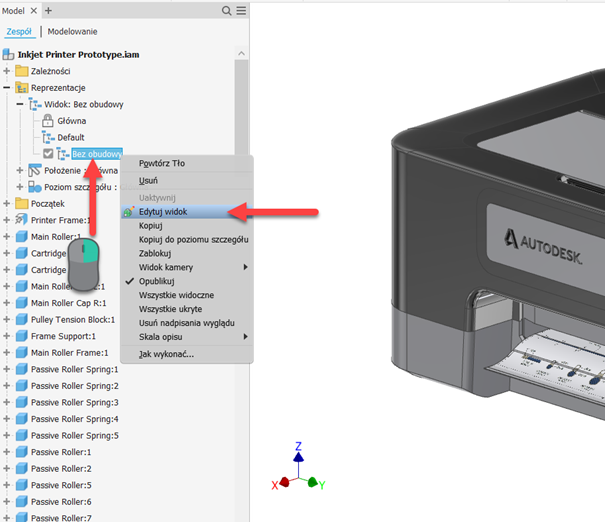Viewport: 605px width, 522px height.
Task: Add a new browser tab with plus icon
Action: coord(48,10)
